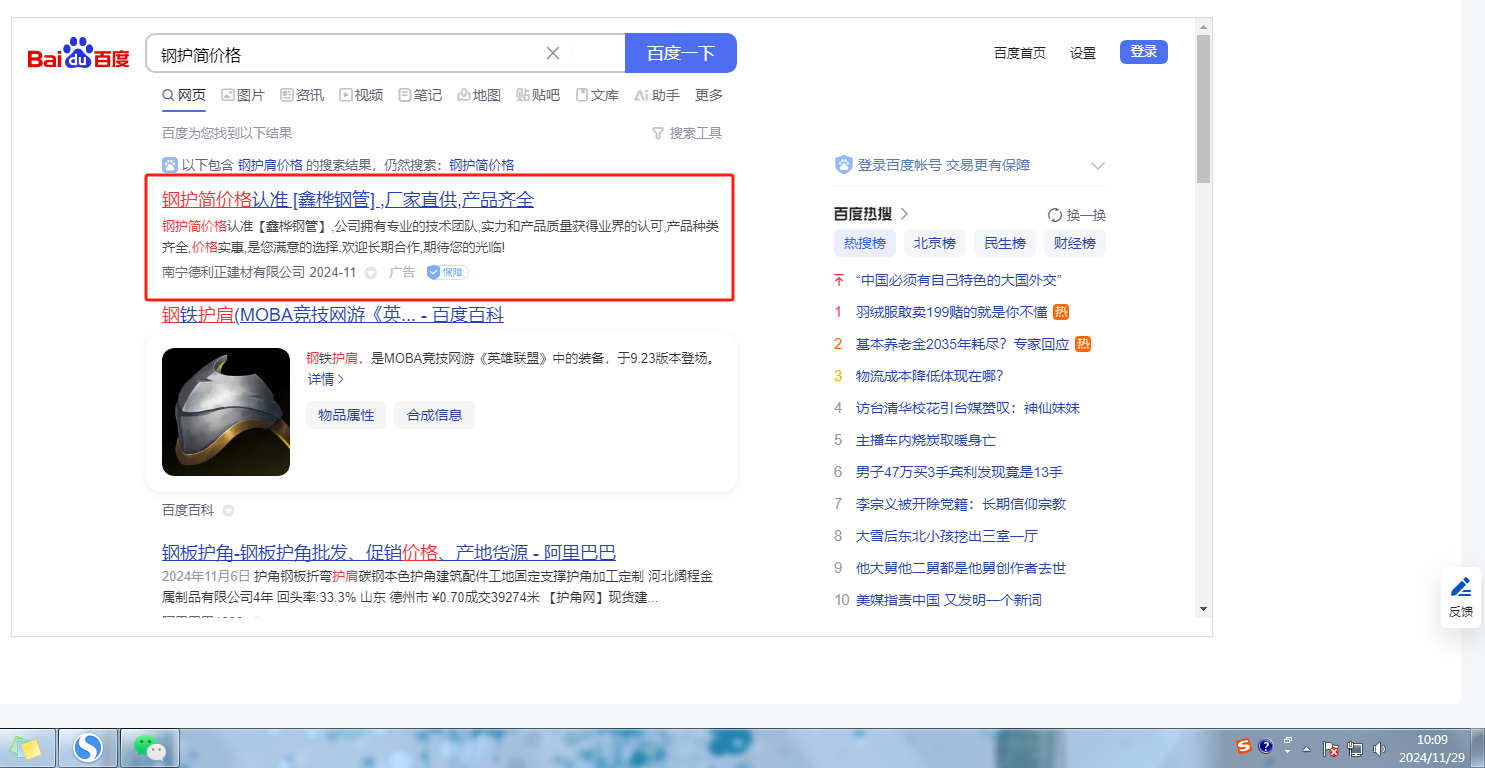Click the 反馈 feedback pencil icon
1485x768 pixels.
point(1460,587)
